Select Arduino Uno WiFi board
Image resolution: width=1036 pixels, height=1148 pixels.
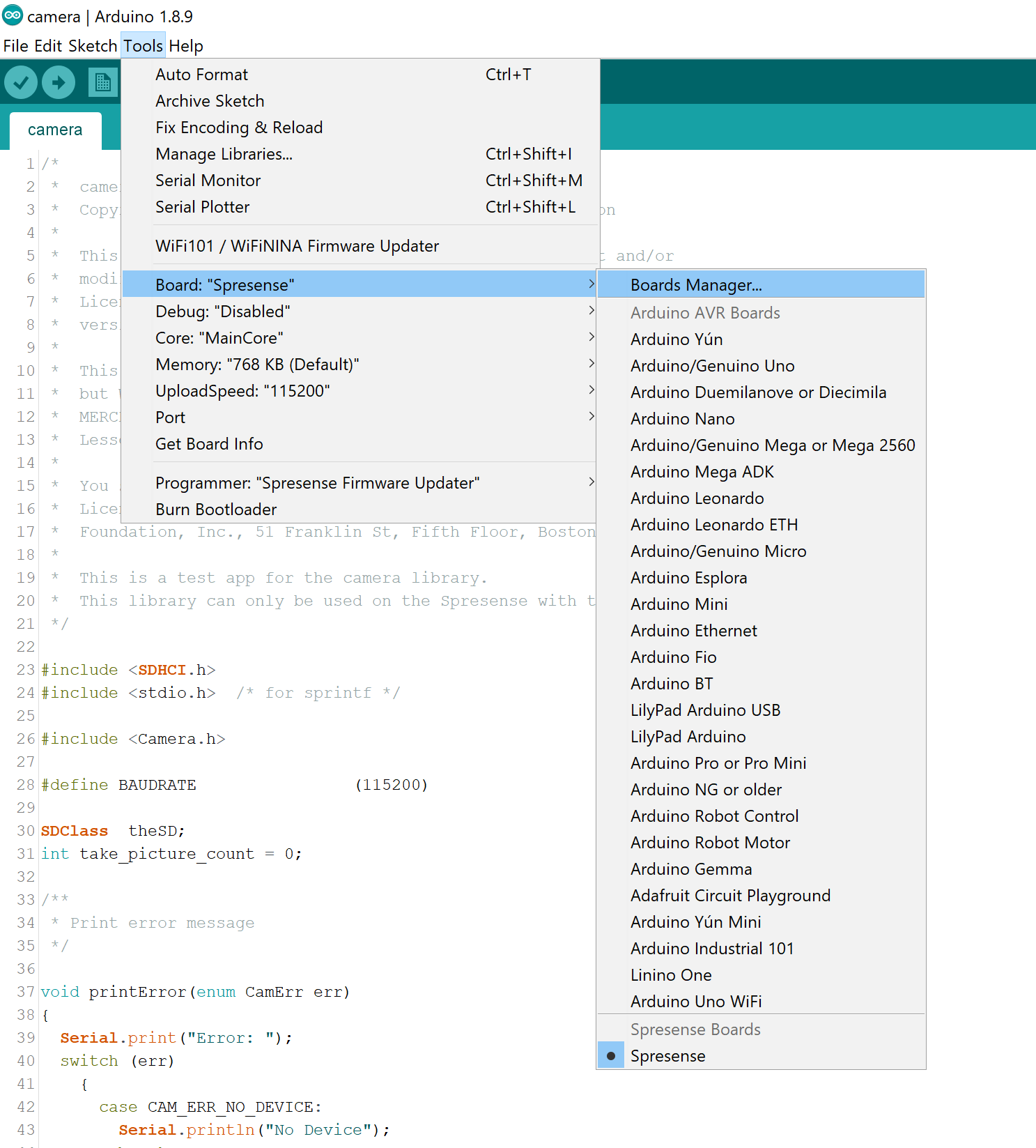coord(761,1001)
